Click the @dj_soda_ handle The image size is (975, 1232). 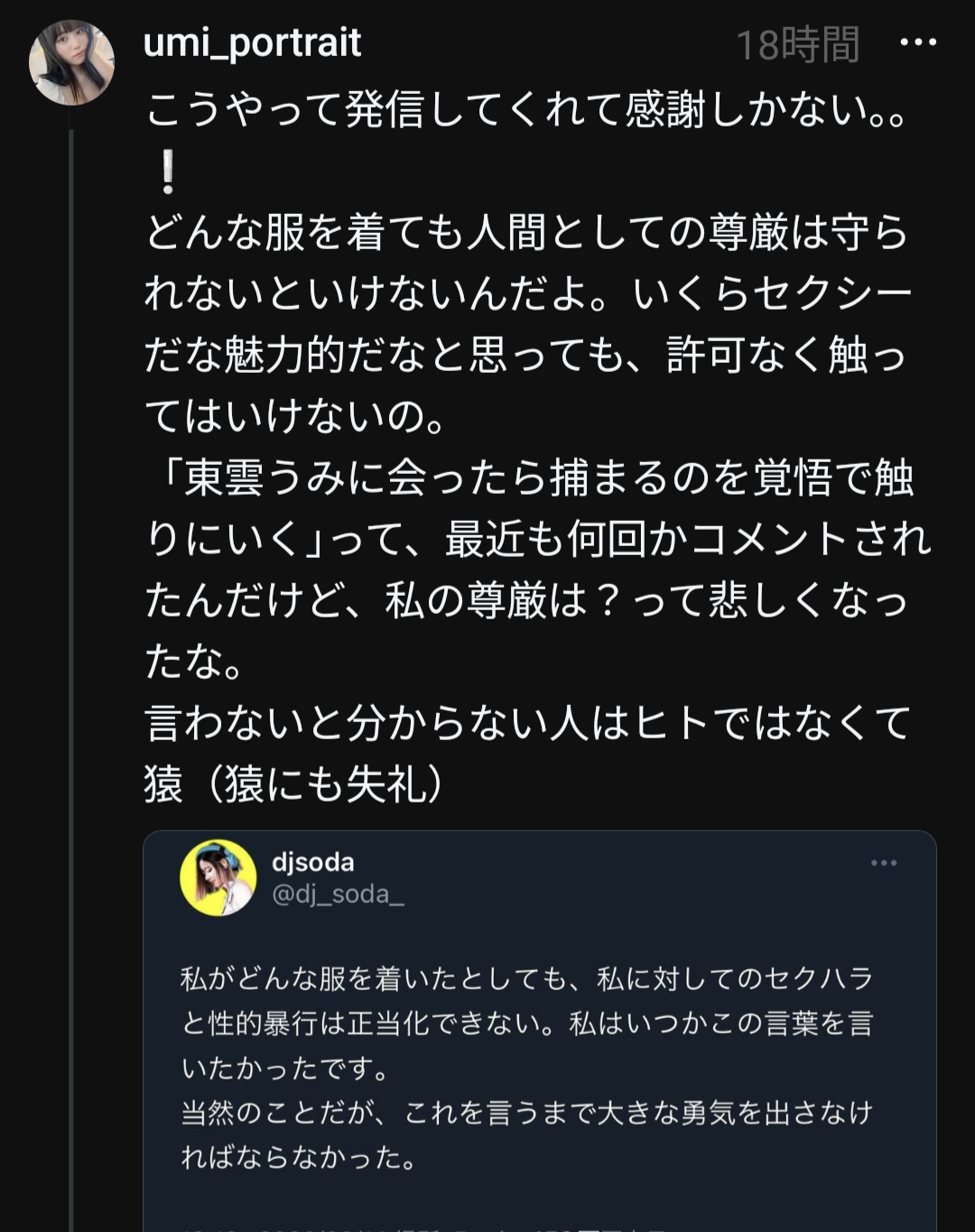pyautogui.click(x=338, y=894)
